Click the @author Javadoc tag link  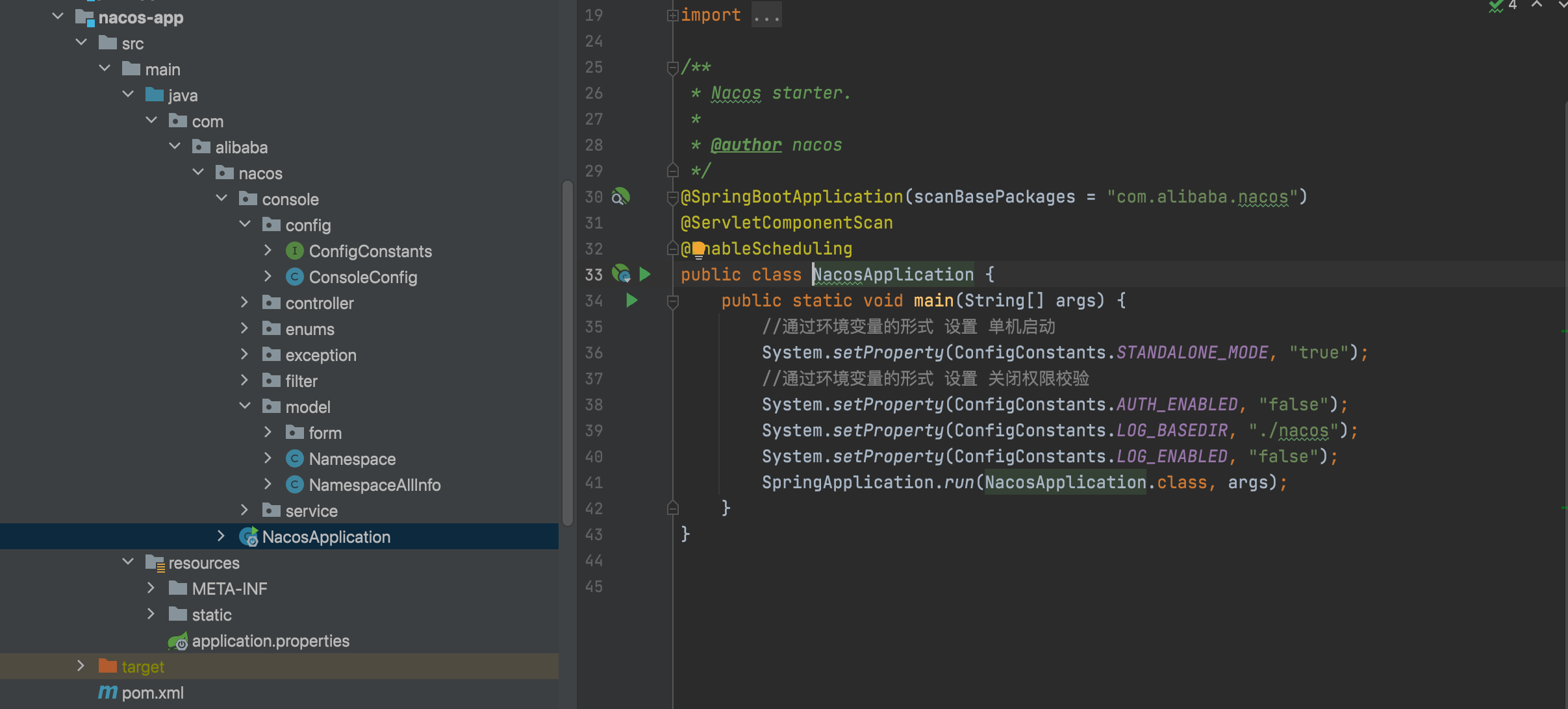(x=746, y=145)
